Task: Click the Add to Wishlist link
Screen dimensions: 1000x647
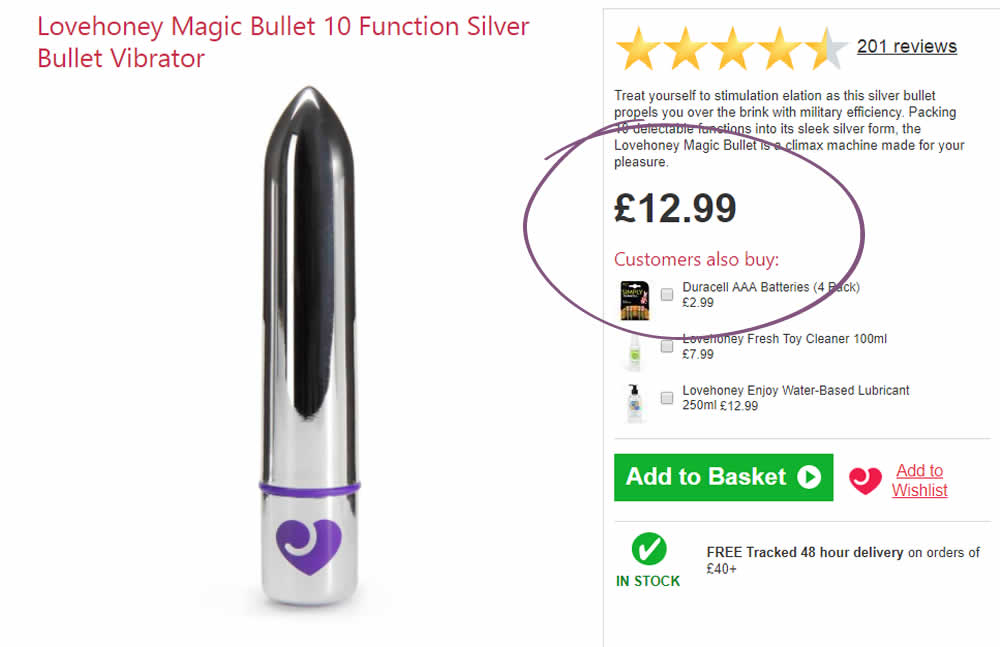Action: (919, 480)
